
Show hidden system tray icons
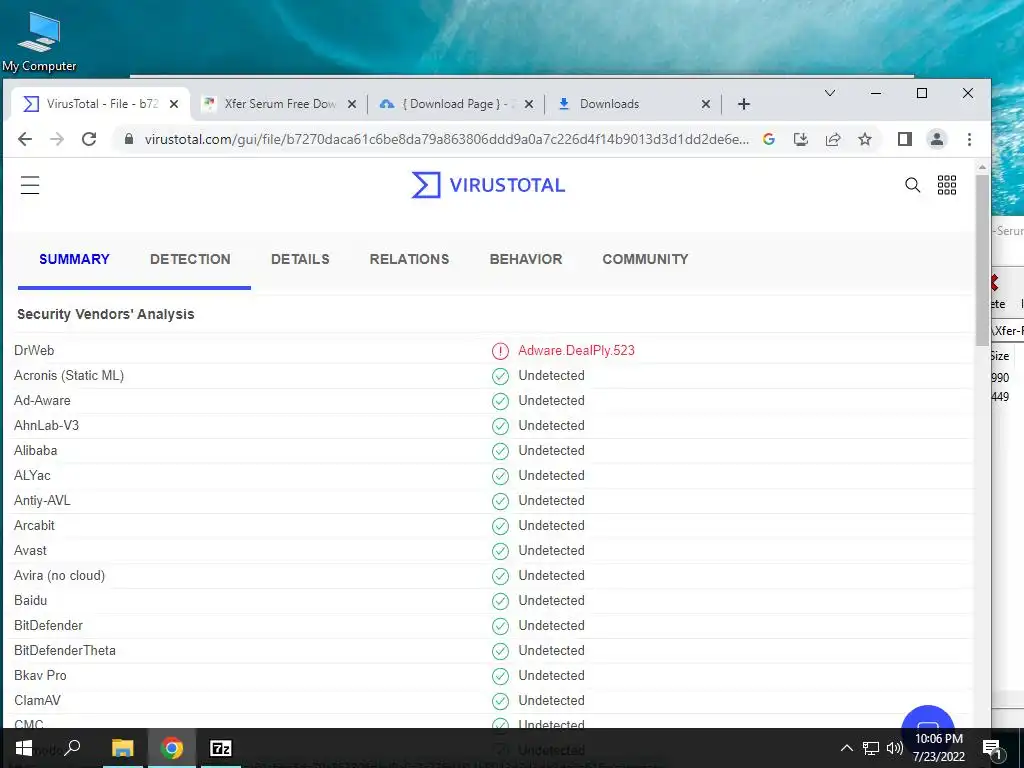click(846, 748)
